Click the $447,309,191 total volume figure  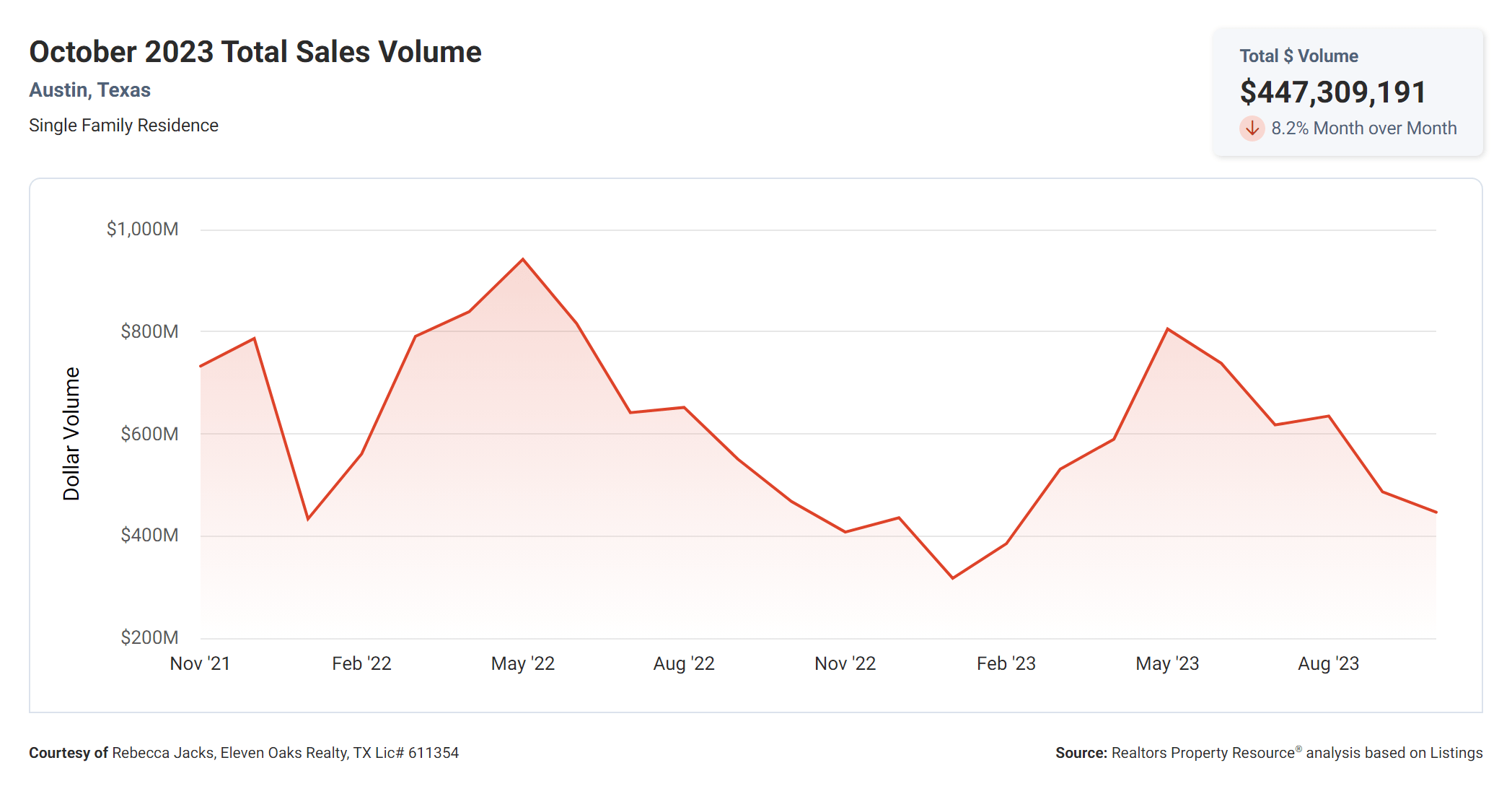(1332, 92)
